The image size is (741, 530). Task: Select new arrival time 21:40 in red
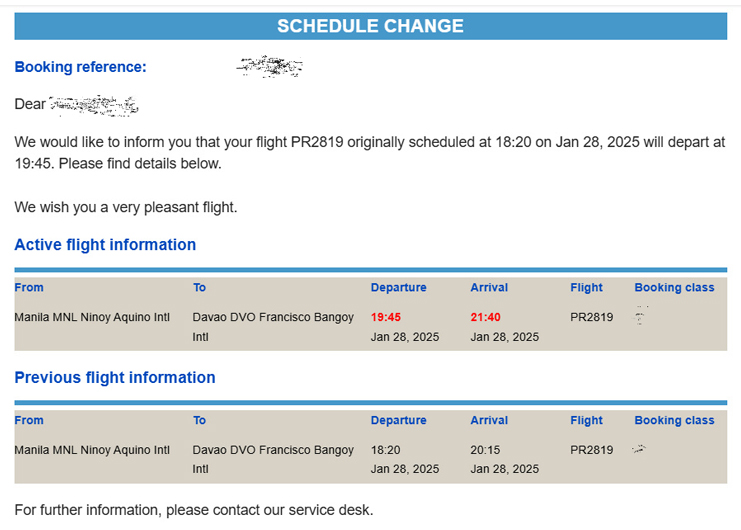point(485,317)
